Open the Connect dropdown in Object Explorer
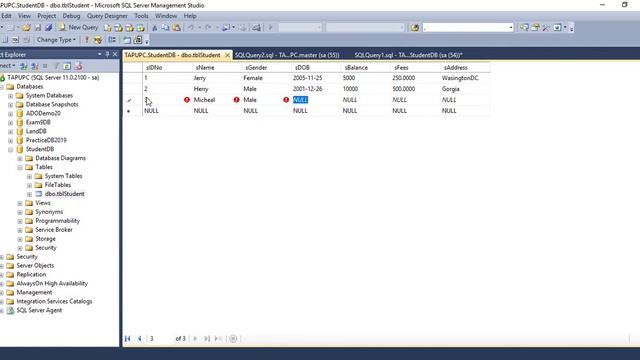The image size is (640, 360). [x=7, y=66]
